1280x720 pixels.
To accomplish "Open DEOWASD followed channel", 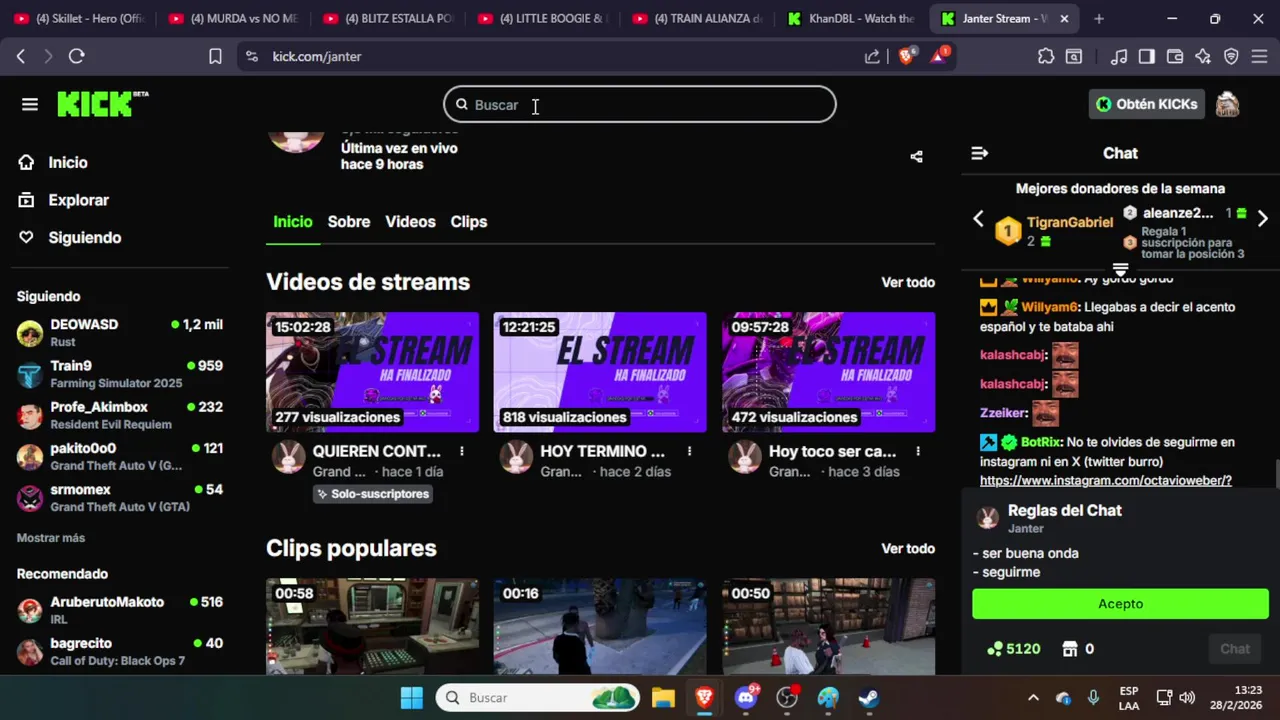I will coord(120,333).
